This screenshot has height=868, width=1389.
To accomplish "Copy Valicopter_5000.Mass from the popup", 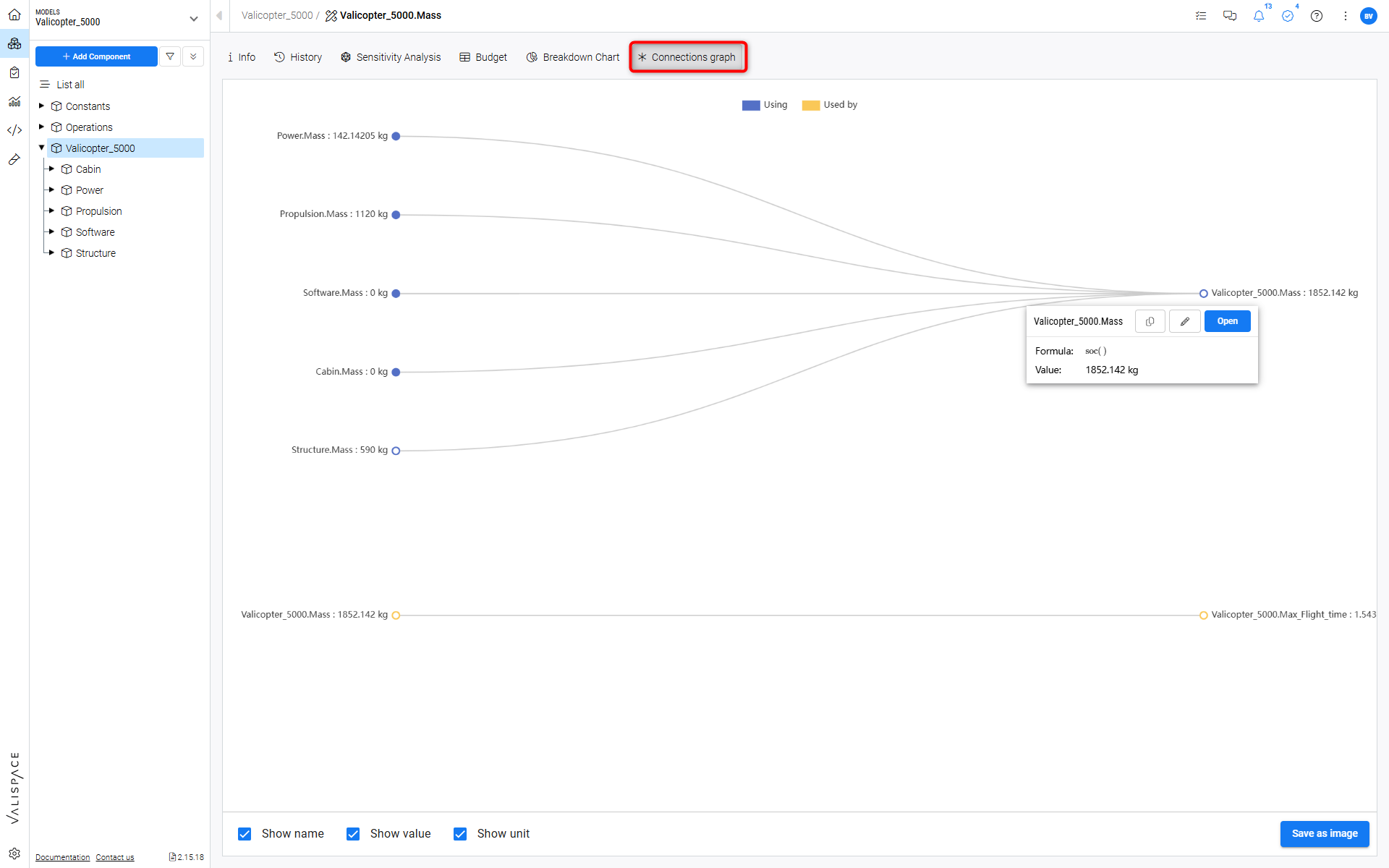I will point(1150,321).
